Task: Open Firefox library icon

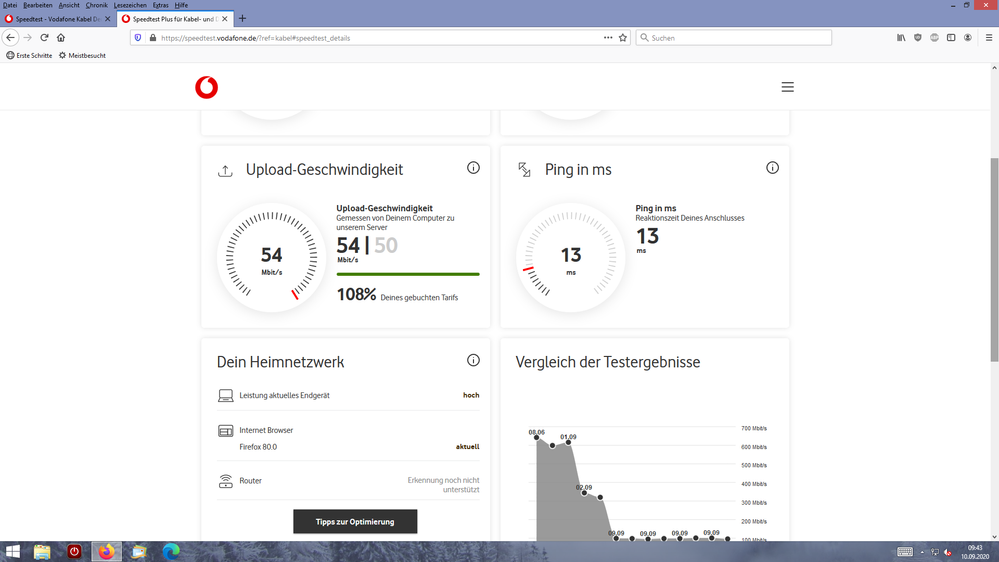Action: (x=901, y=38)
